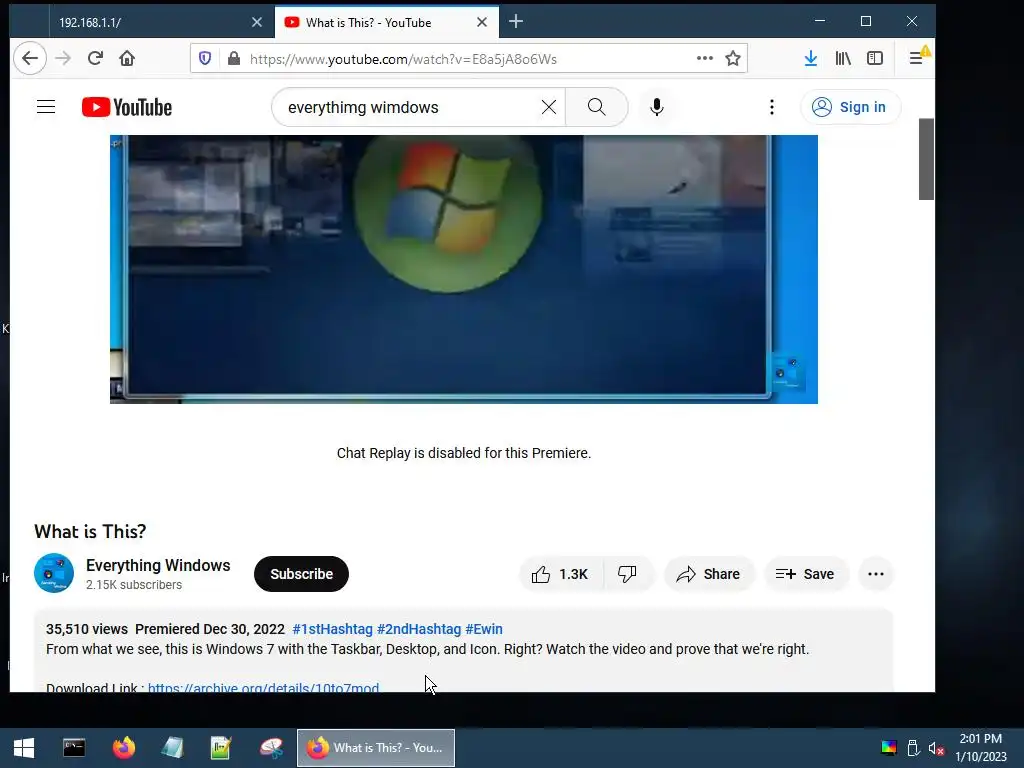Click the video title What is This?
The width and height of the screenshot is (1024, 768).
pos(90,532)
